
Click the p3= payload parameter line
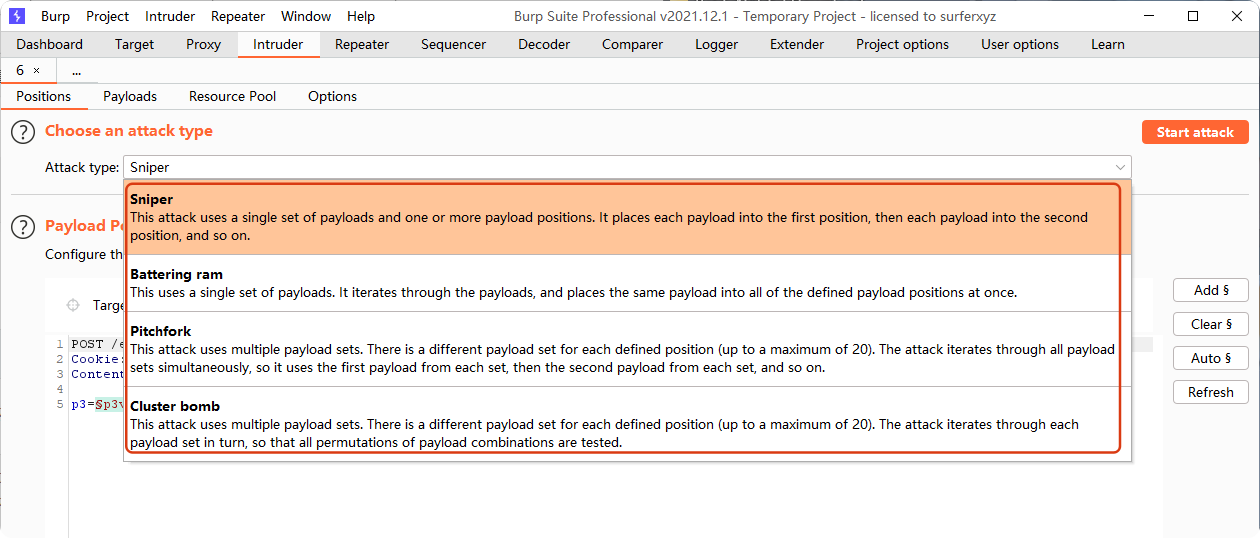[97, 404]
